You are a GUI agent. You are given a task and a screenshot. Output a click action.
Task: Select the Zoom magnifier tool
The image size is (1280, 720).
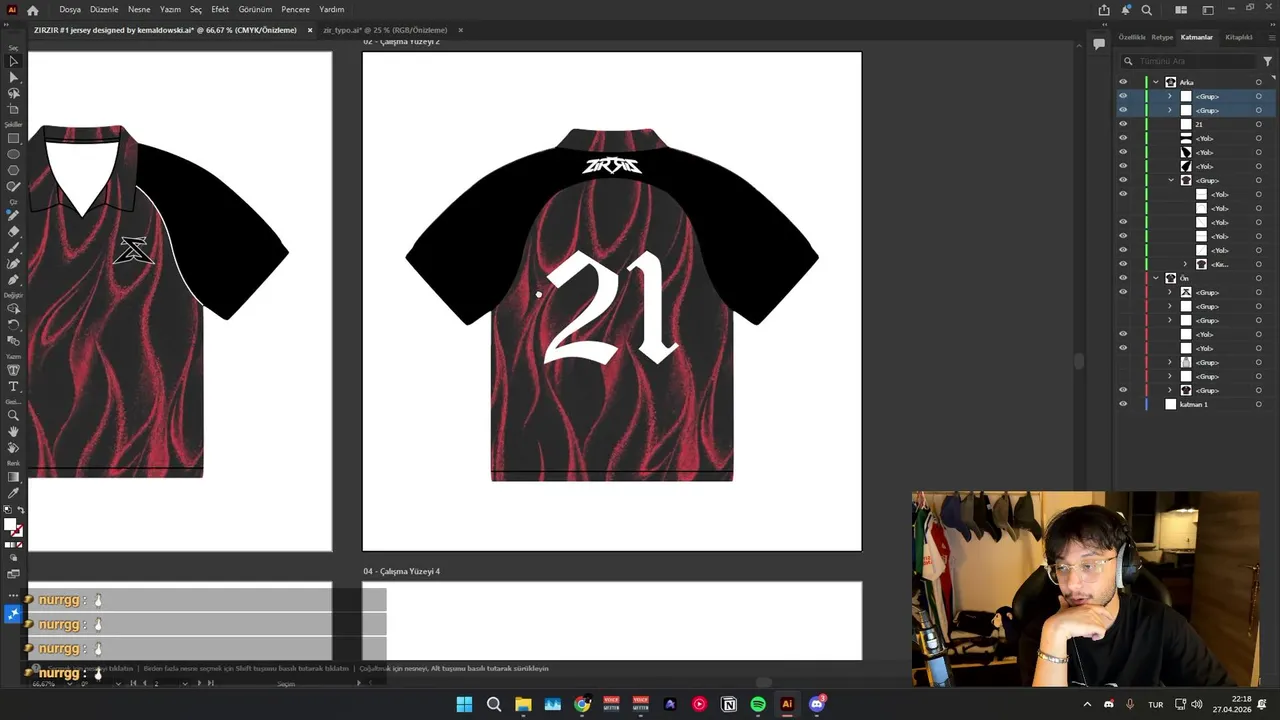point(13,415)
